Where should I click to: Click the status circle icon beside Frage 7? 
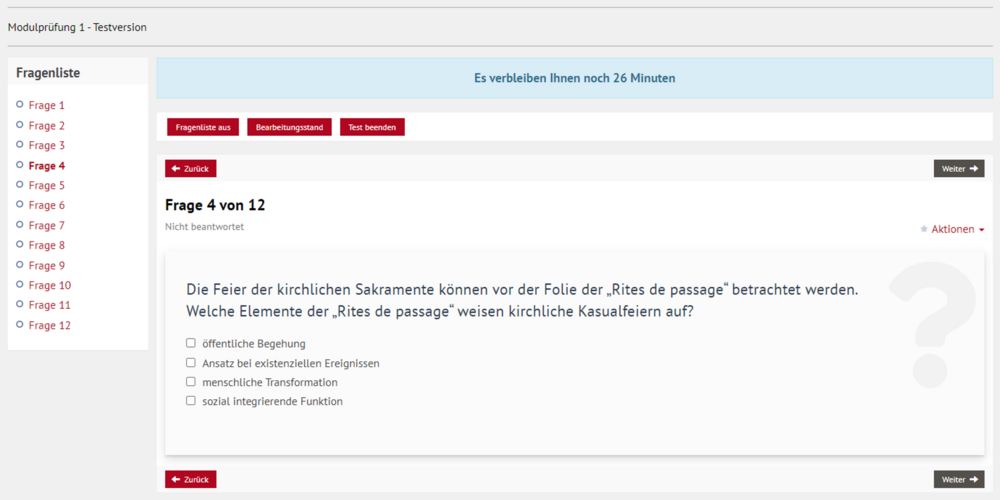pyautogui.click(x=20, y=224)
